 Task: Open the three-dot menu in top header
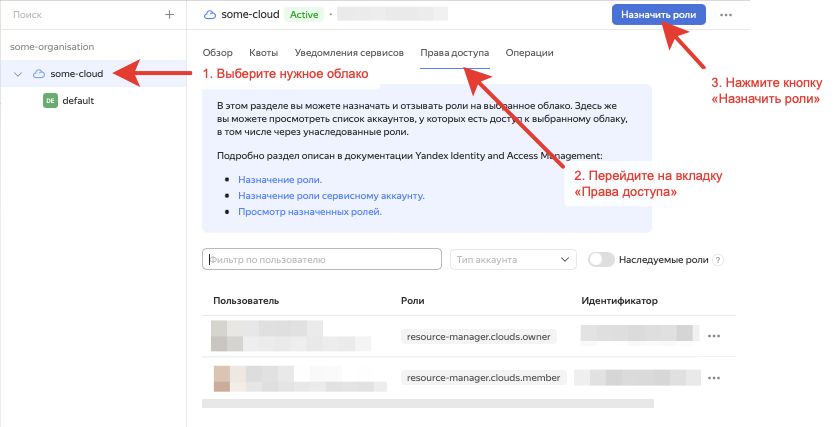(726, 15)
